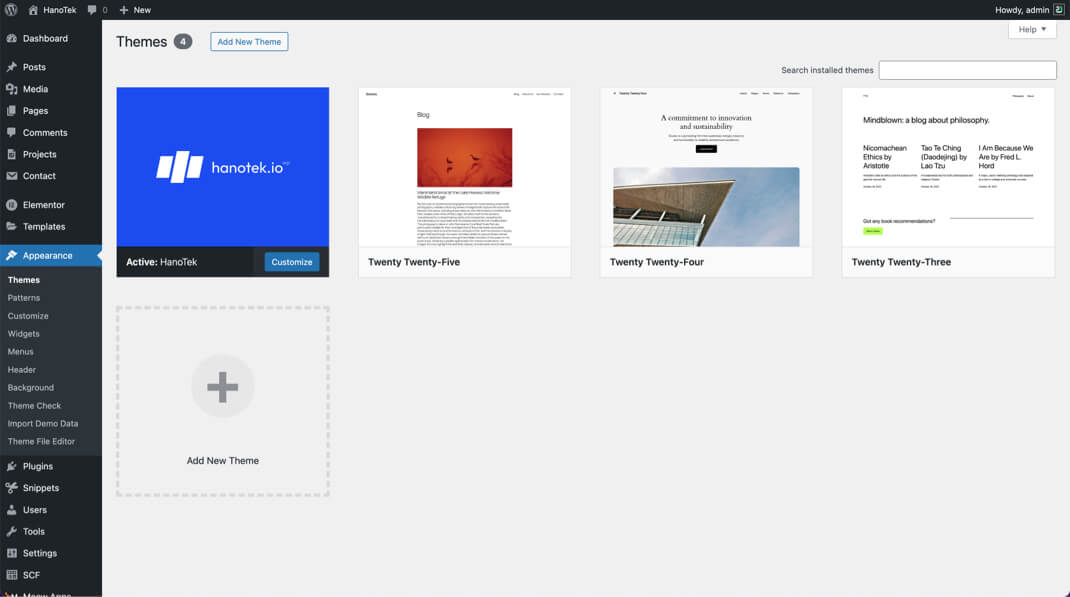This screenshot has width=1070, height=597.
Task: Open the Twenty Twenty-Four theme thumbnail
Action: tap(706, 167)
